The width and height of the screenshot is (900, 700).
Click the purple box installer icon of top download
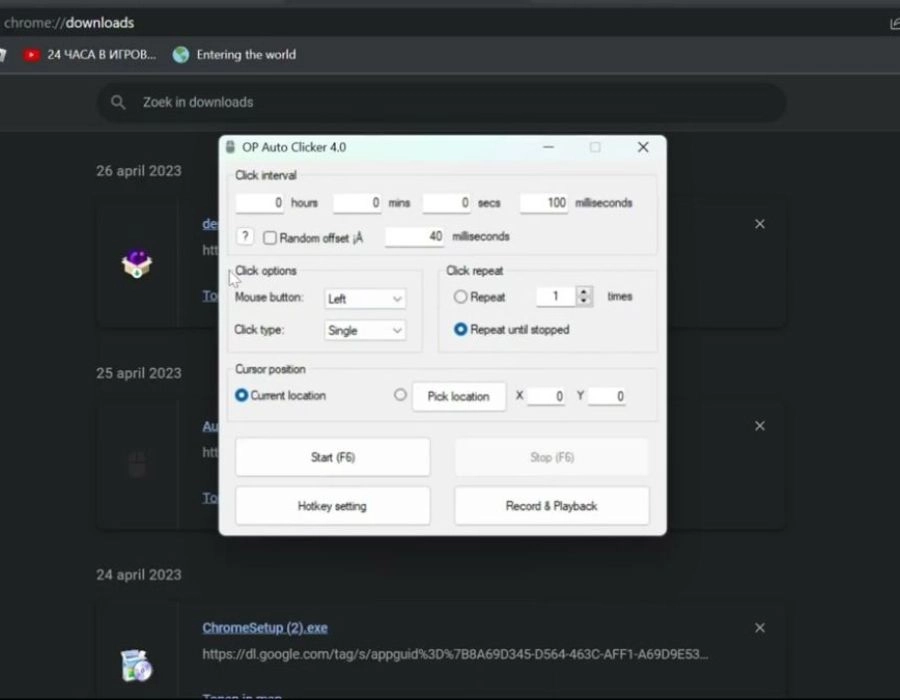(136, 263)
